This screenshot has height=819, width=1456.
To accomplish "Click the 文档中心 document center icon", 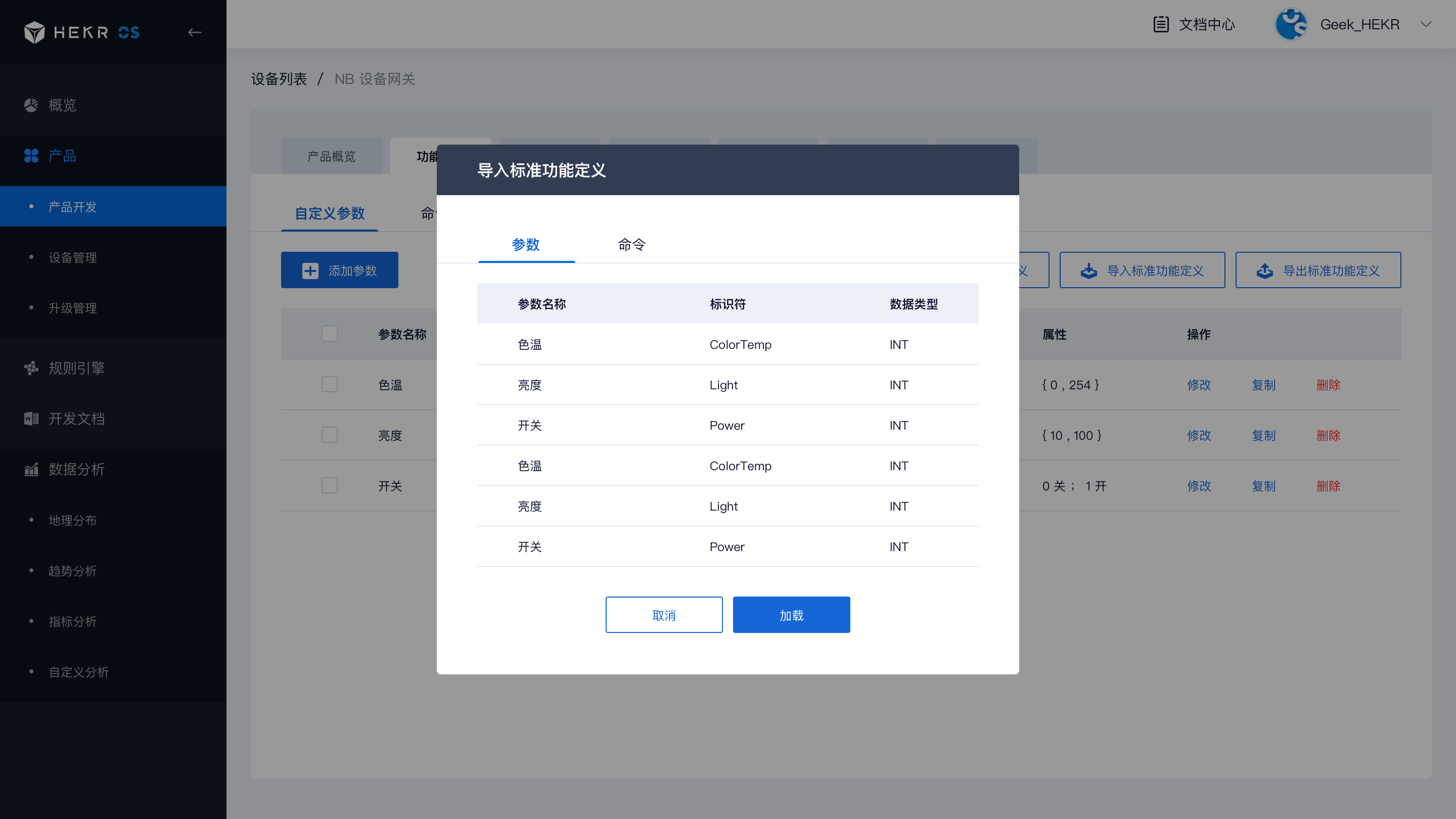I will point(1160,24).
